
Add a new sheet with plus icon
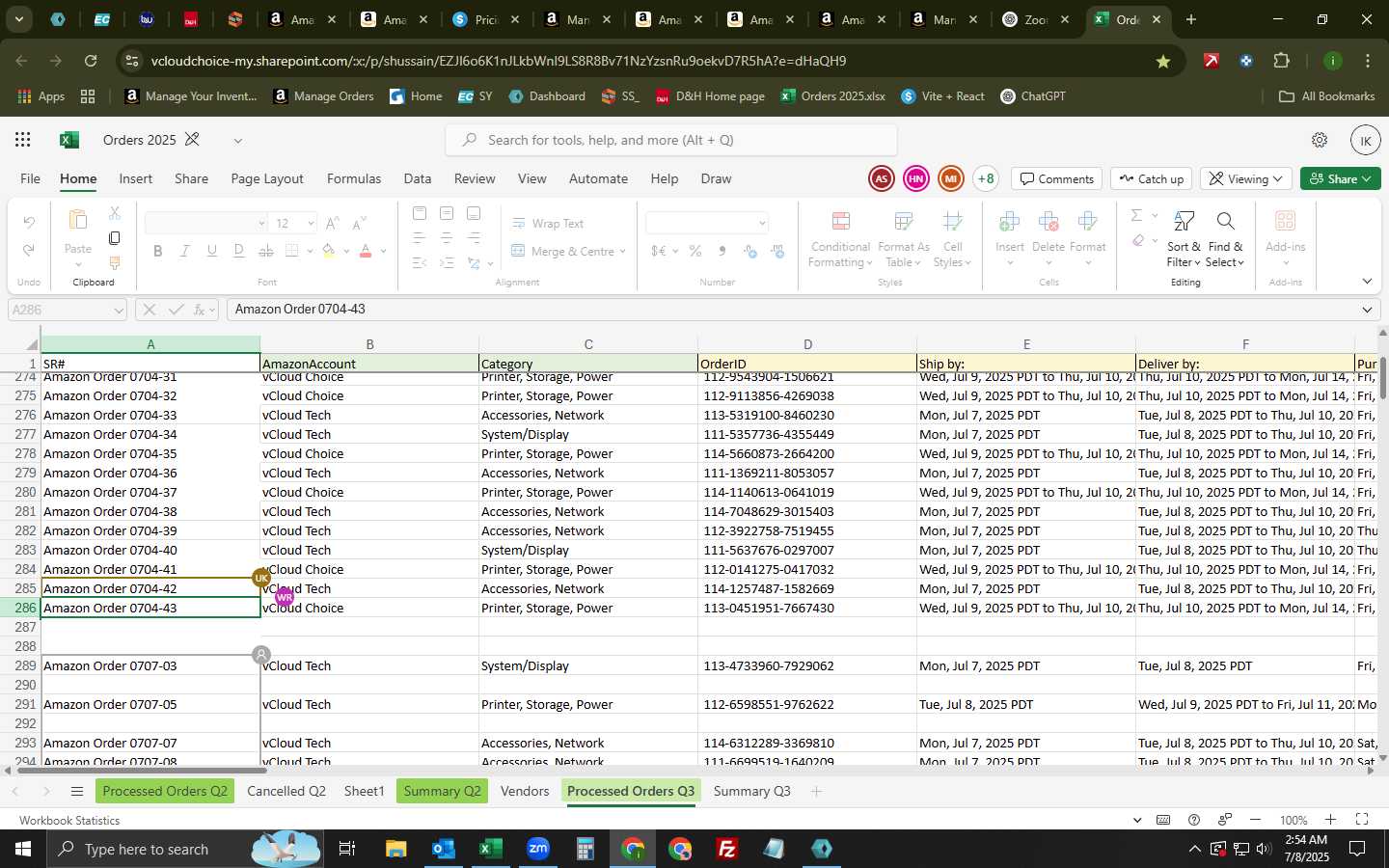click(816, 792)
